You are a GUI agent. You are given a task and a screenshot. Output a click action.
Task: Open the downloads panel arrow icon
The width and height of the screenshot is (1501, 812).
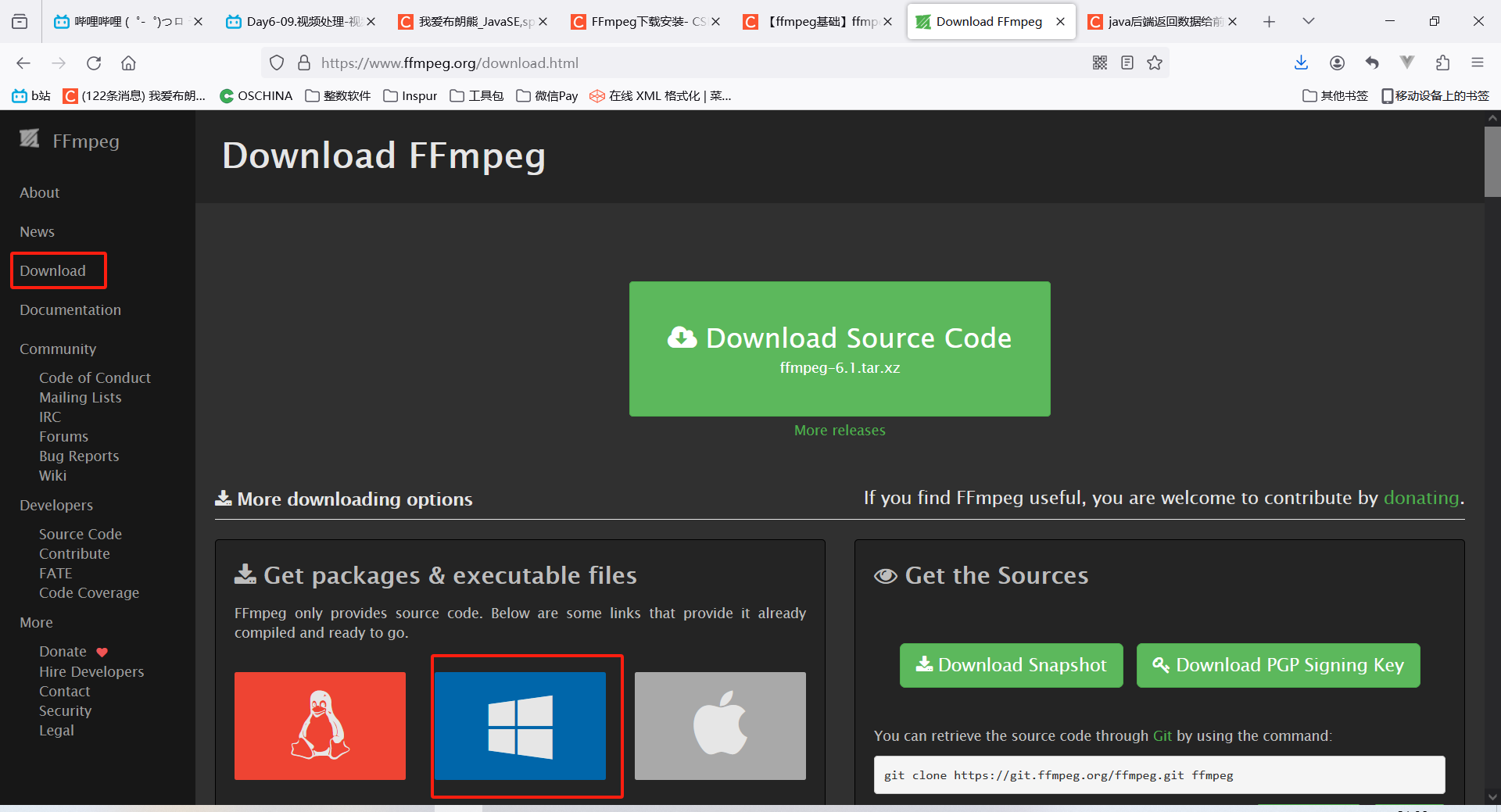coord(1301,63)
